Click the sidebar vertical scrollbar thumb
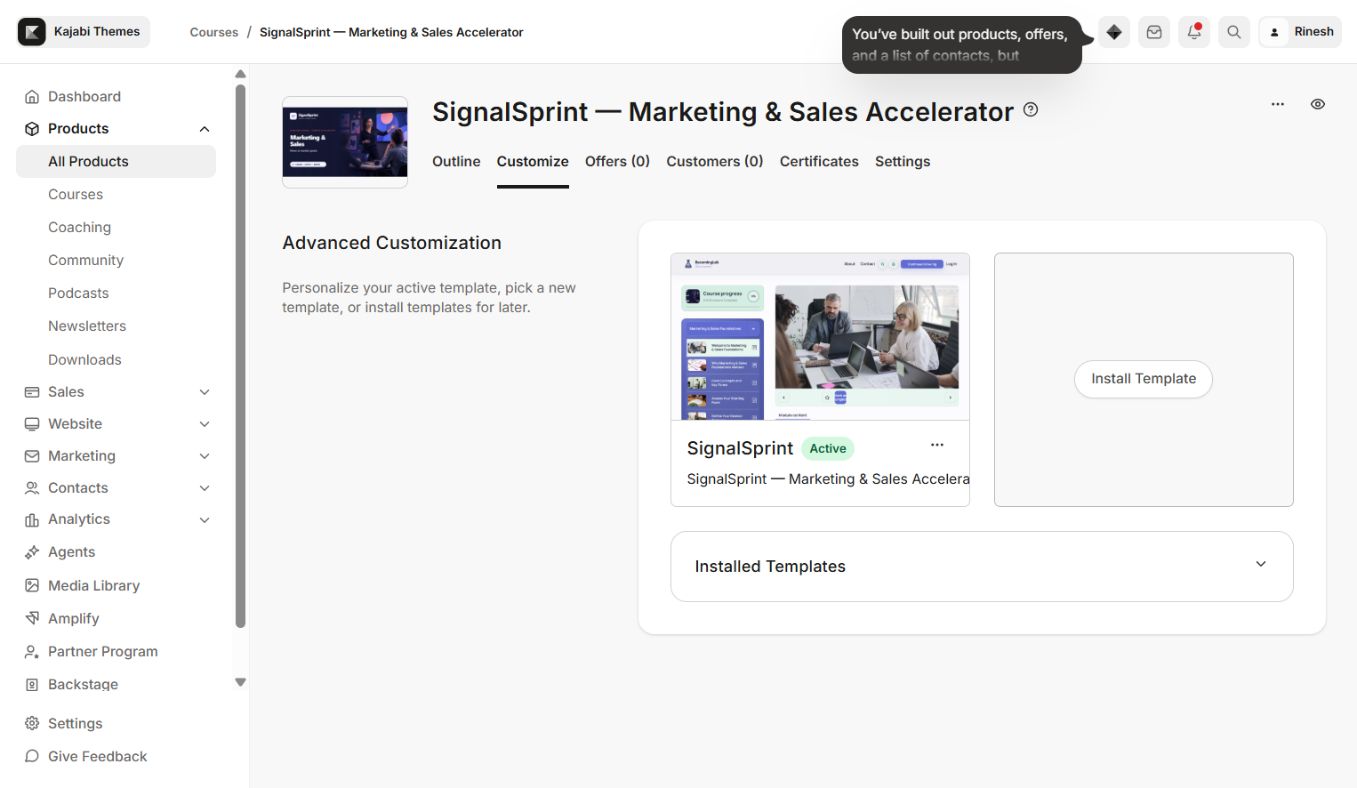This screenshot has width=1357, height=788. [240, 356]
